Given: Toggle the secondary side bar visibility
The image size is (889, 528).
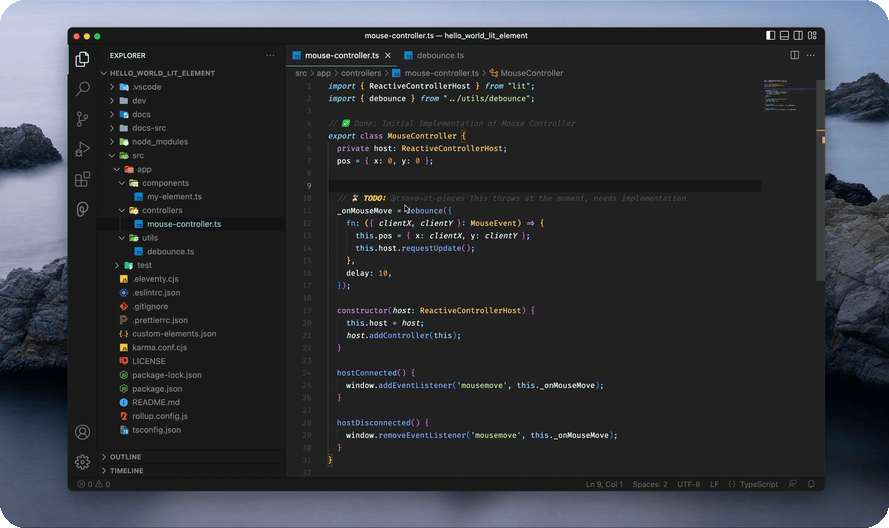Looking at the screenshot, I should click(796, 36).
